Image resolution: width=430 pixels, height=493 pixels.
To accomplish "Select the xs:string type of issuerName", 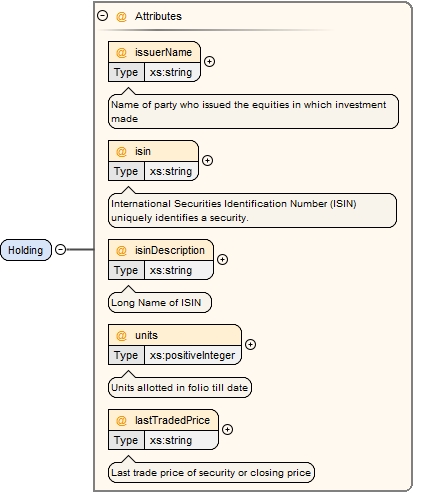I will [172, 72].
